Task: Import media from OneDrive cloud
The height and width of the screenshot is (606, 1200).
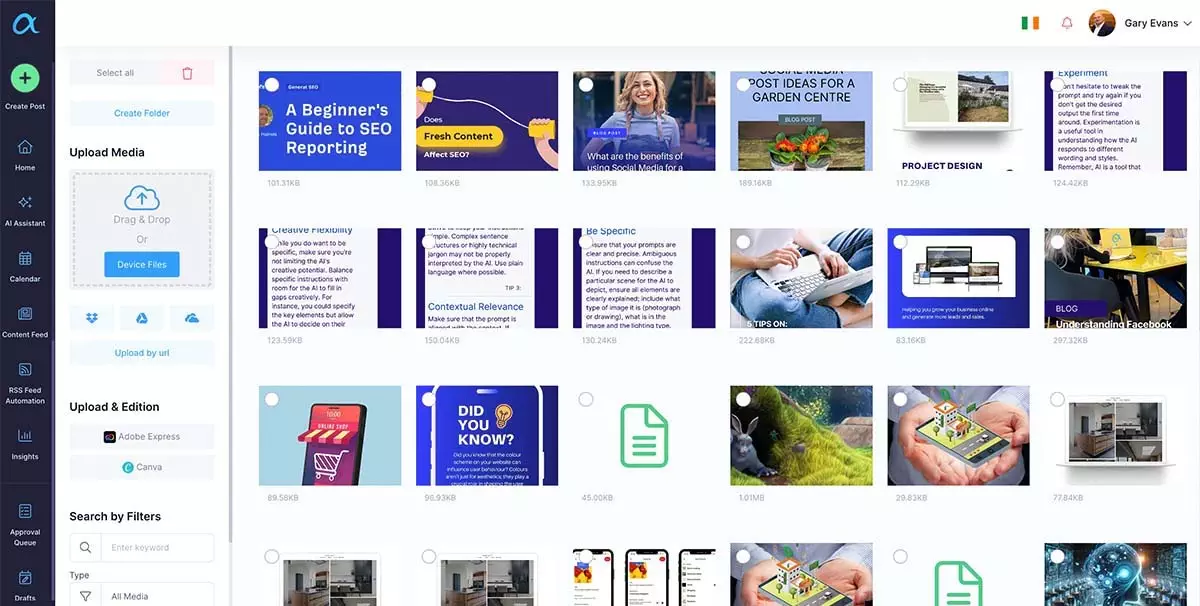Action: pos(192,318)
